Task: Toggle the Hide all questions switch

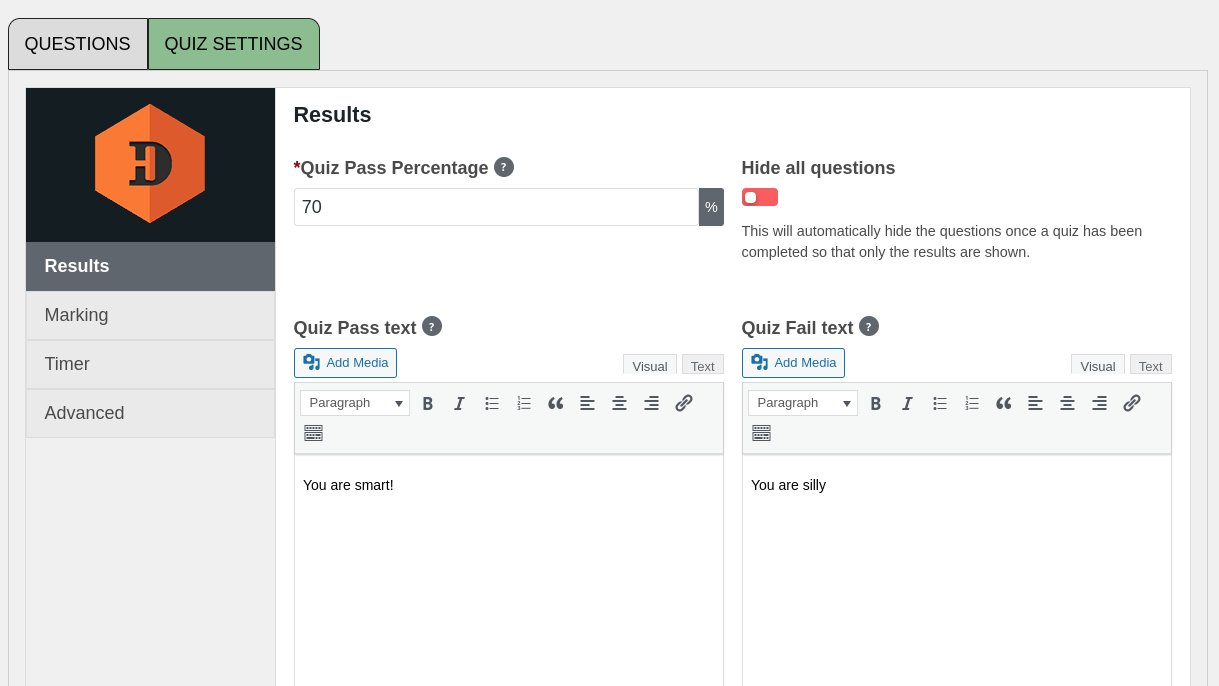Action: coord(759,197)
